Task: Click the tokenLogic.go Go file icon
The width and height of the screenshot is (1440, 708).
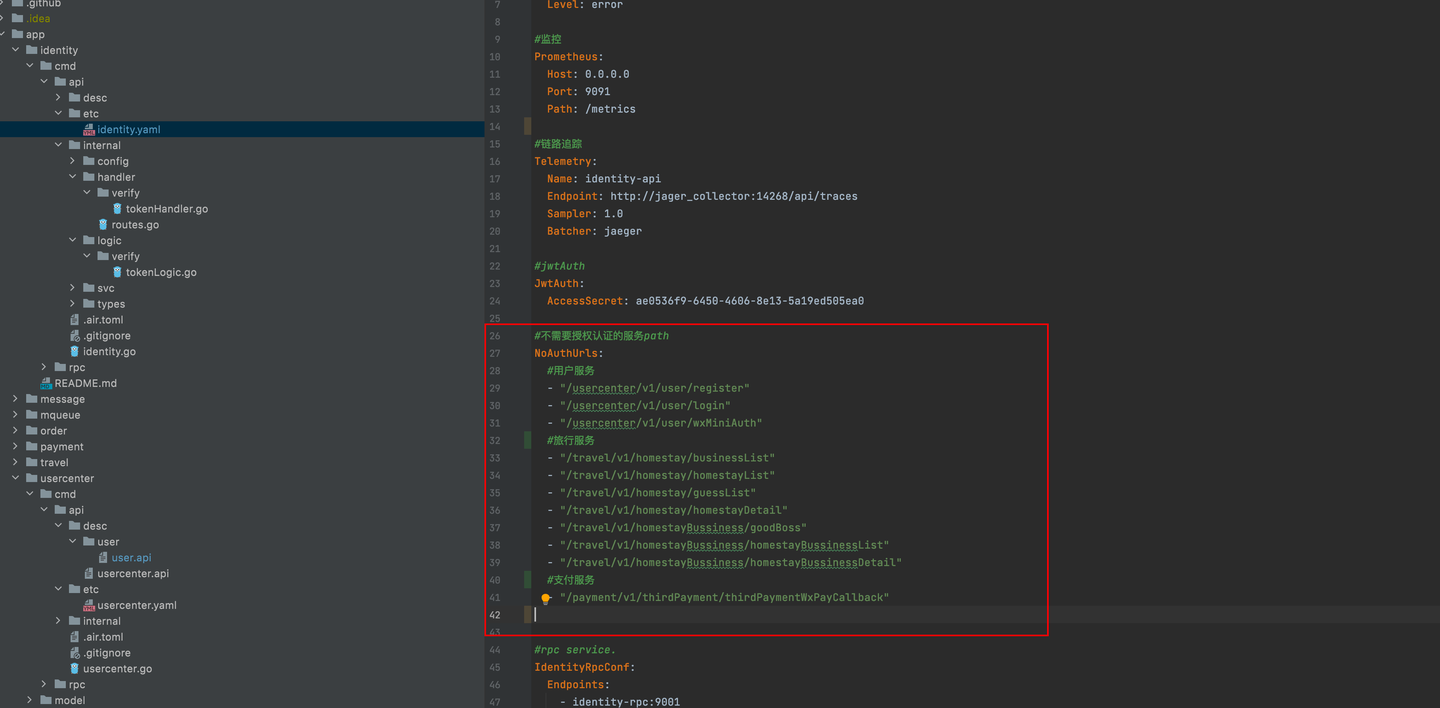Action: coord(117,272)
